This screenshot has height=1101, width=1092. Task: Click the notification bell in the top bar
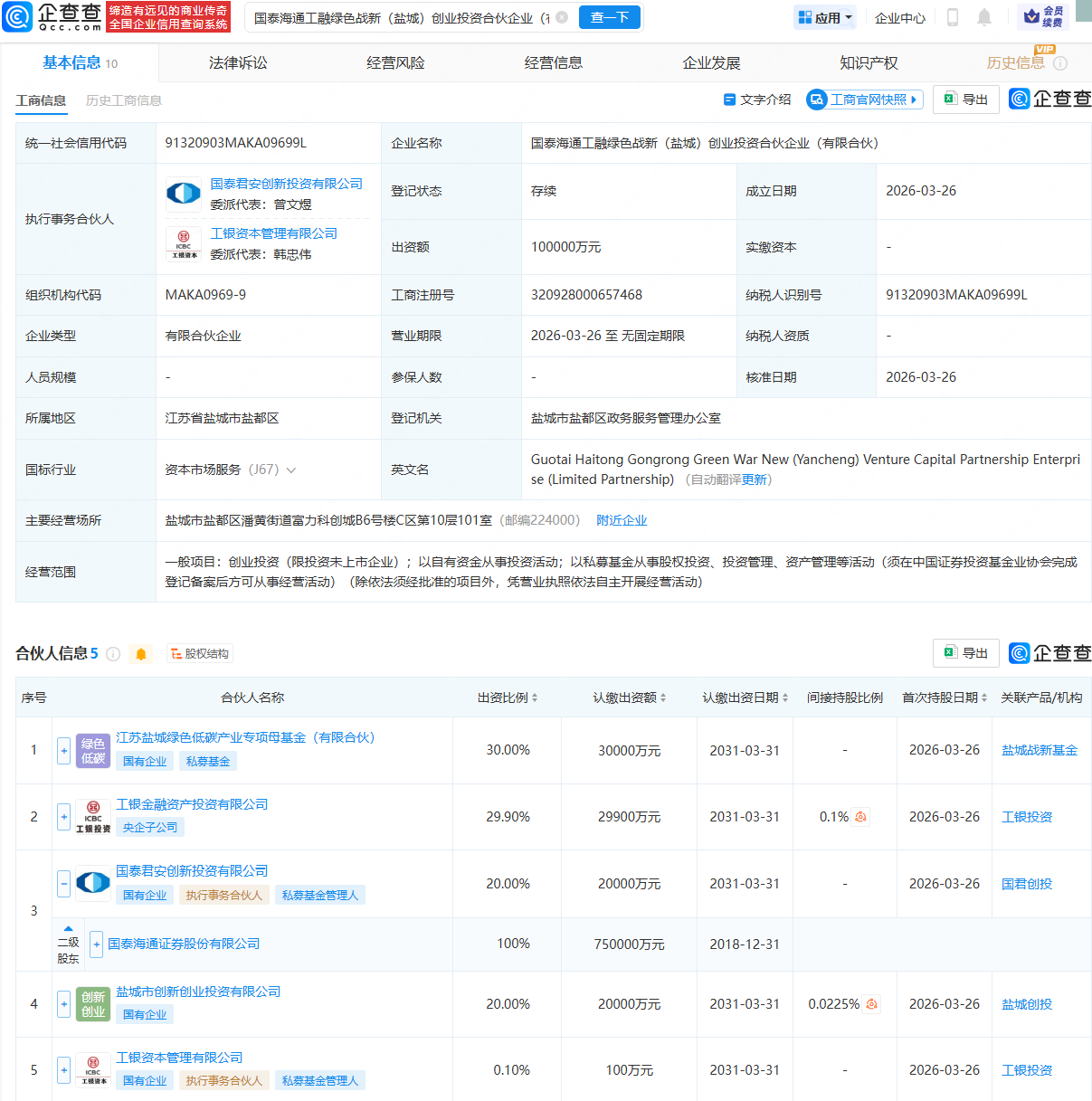(x=984, y=17)
